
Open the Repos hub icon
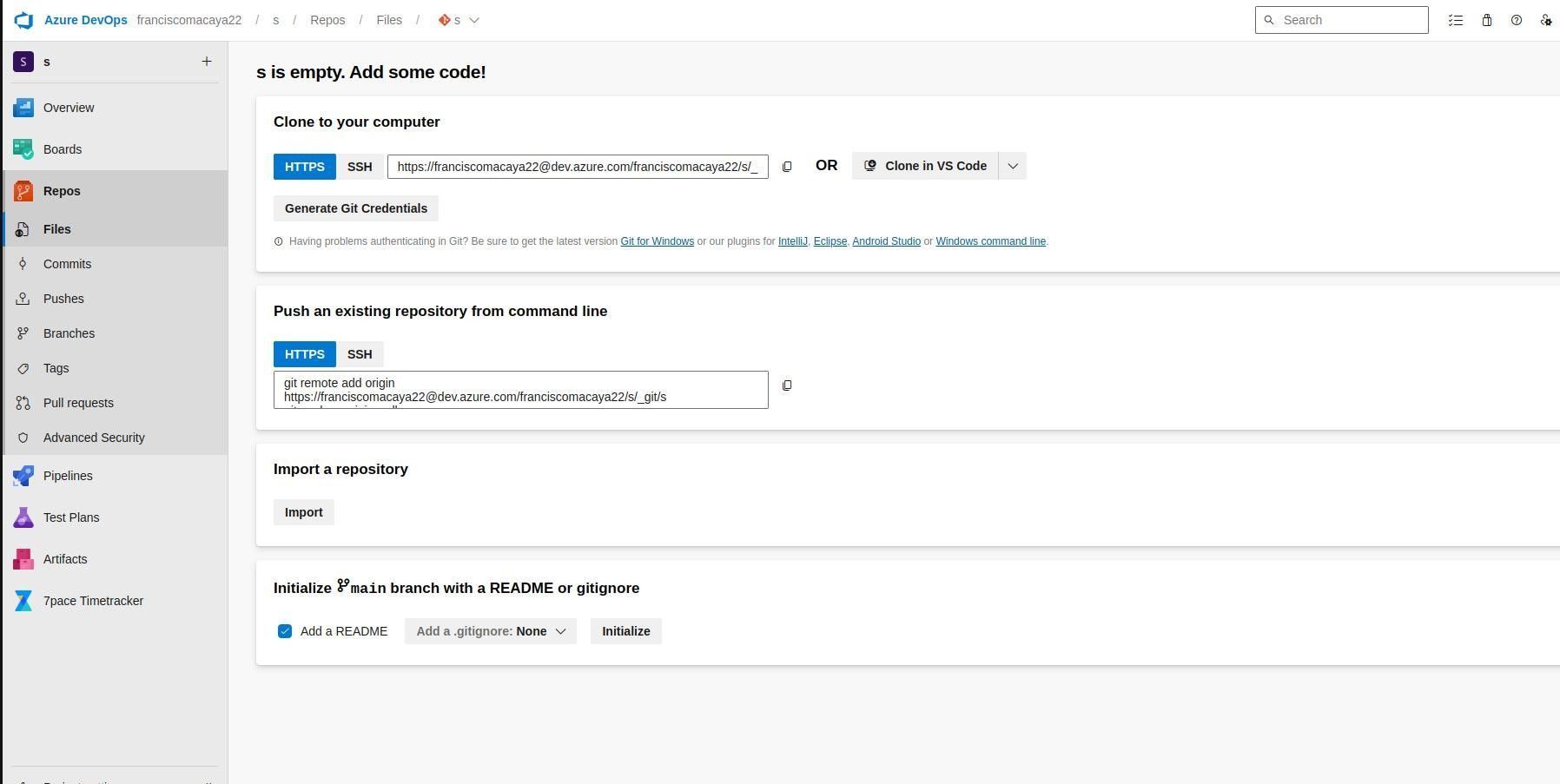click(x=23, y=191)
